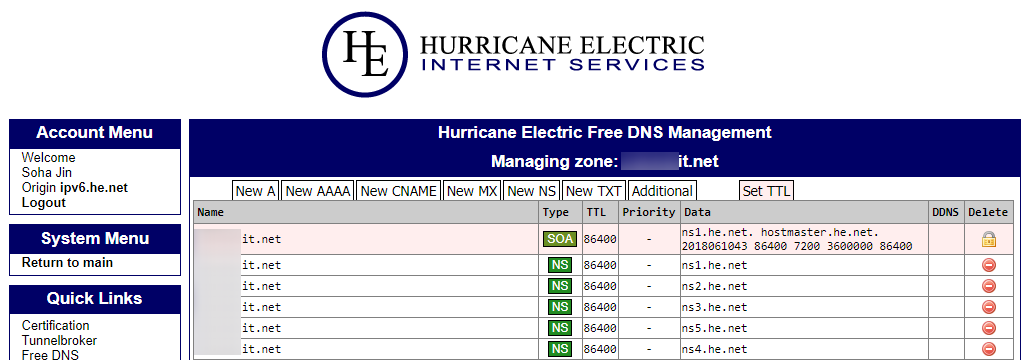Click the Delete column header

[988, 212]
